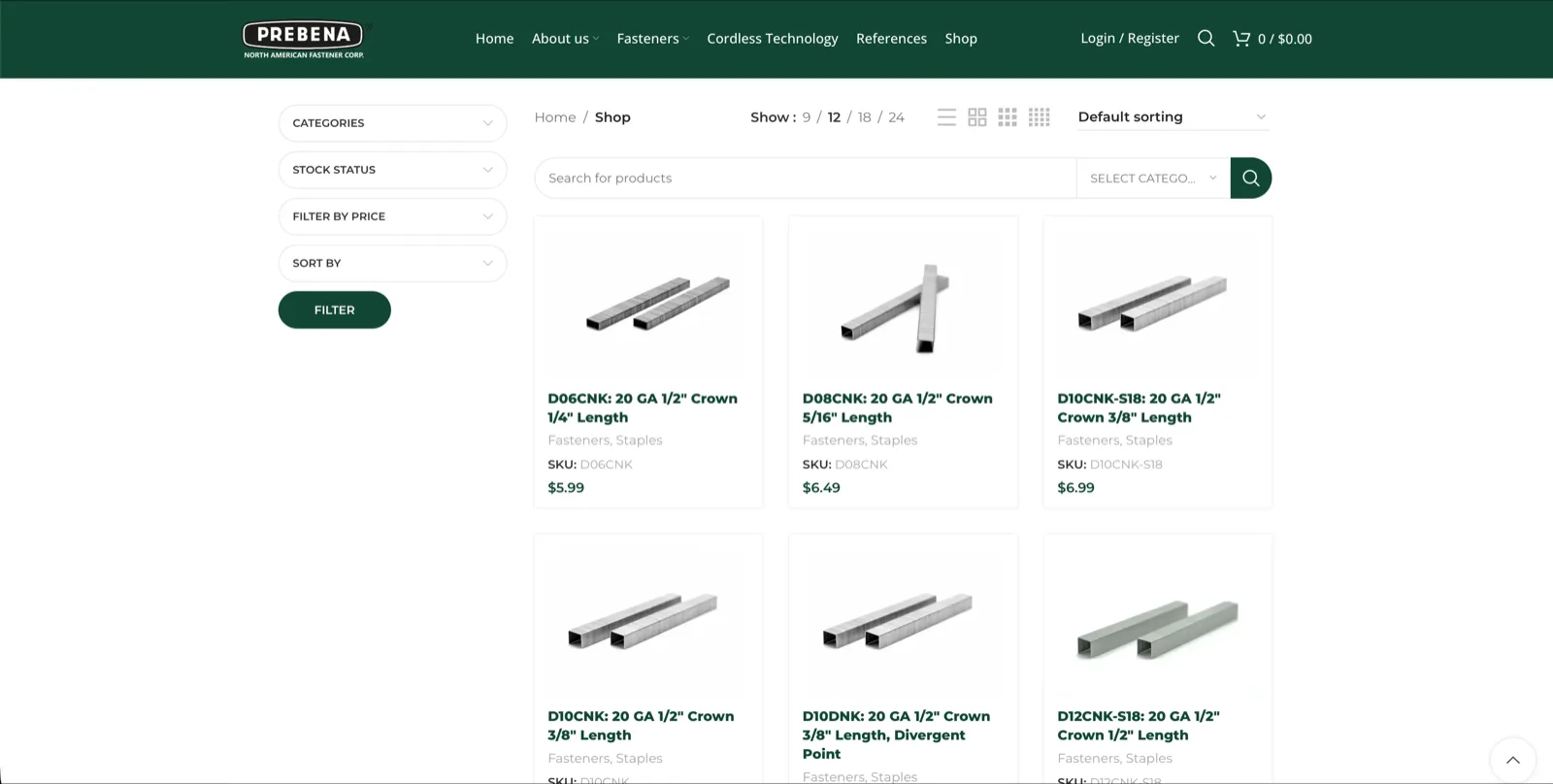Open D10CNK 3/8" Length product title
Screen dimensions: 1553x784
[x=641, y=726]
